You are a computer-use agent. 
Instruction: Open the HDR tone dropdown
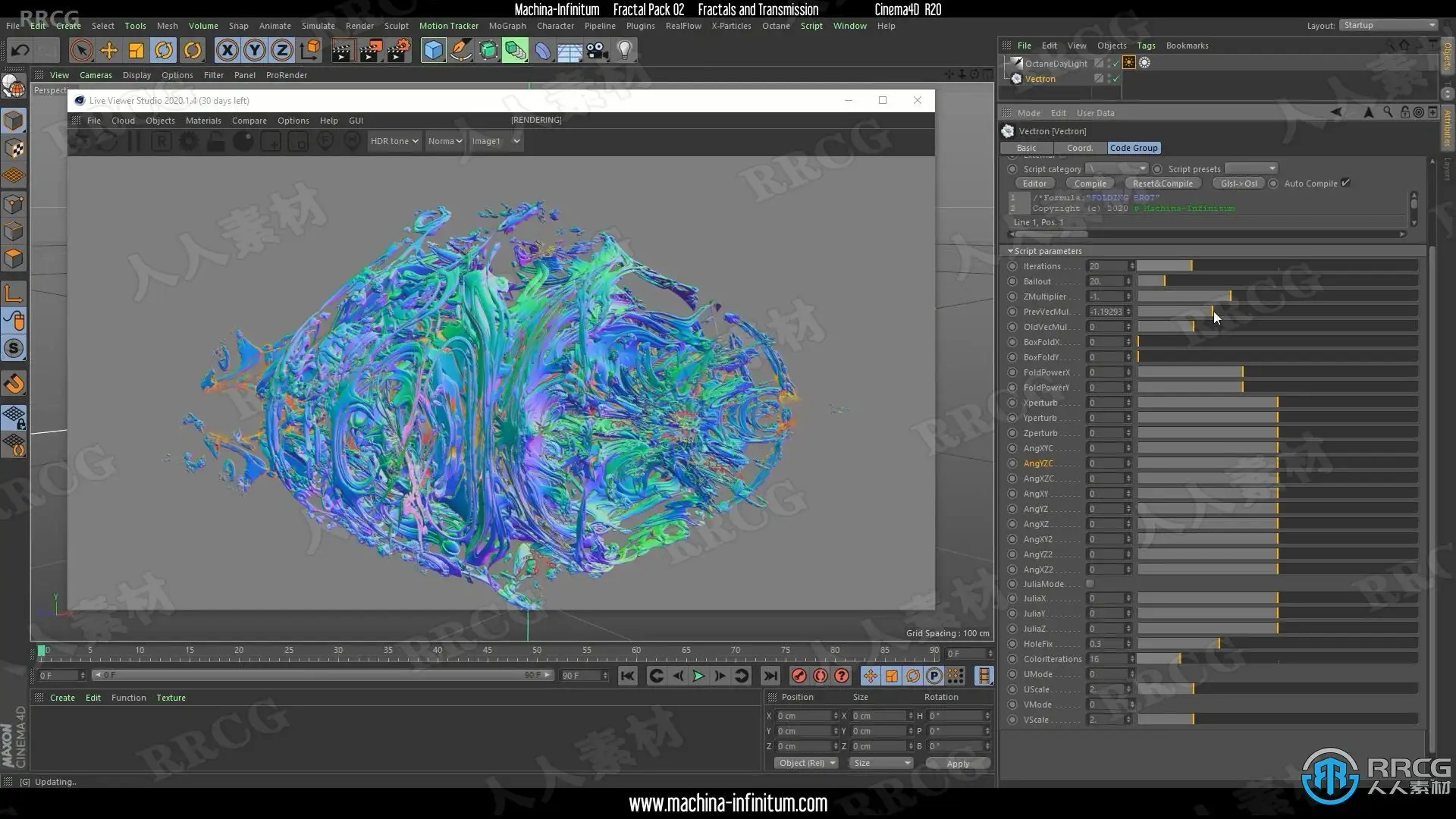394,141
